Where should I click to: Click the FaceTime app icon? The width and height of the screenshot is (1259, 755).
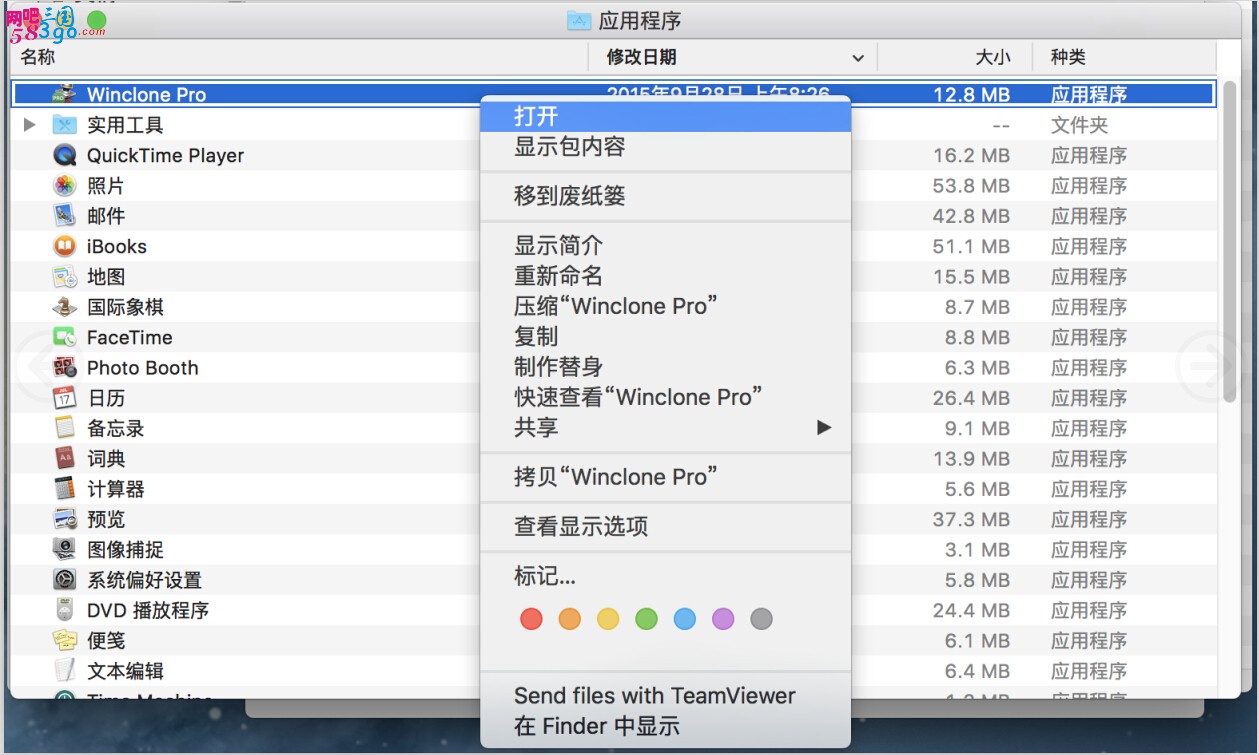click(65, 337)
